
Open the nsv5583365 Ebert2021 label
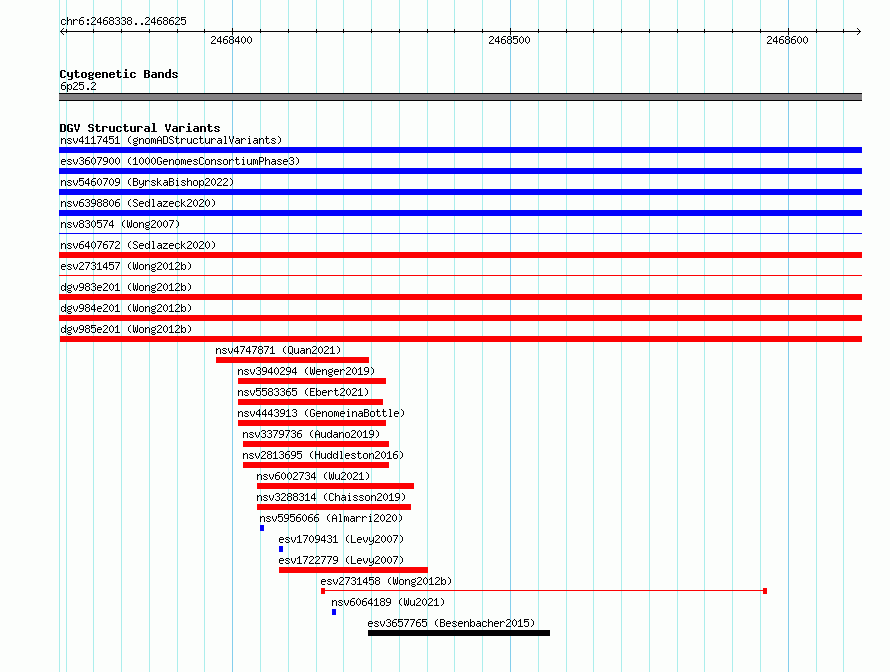click(303, 392)
